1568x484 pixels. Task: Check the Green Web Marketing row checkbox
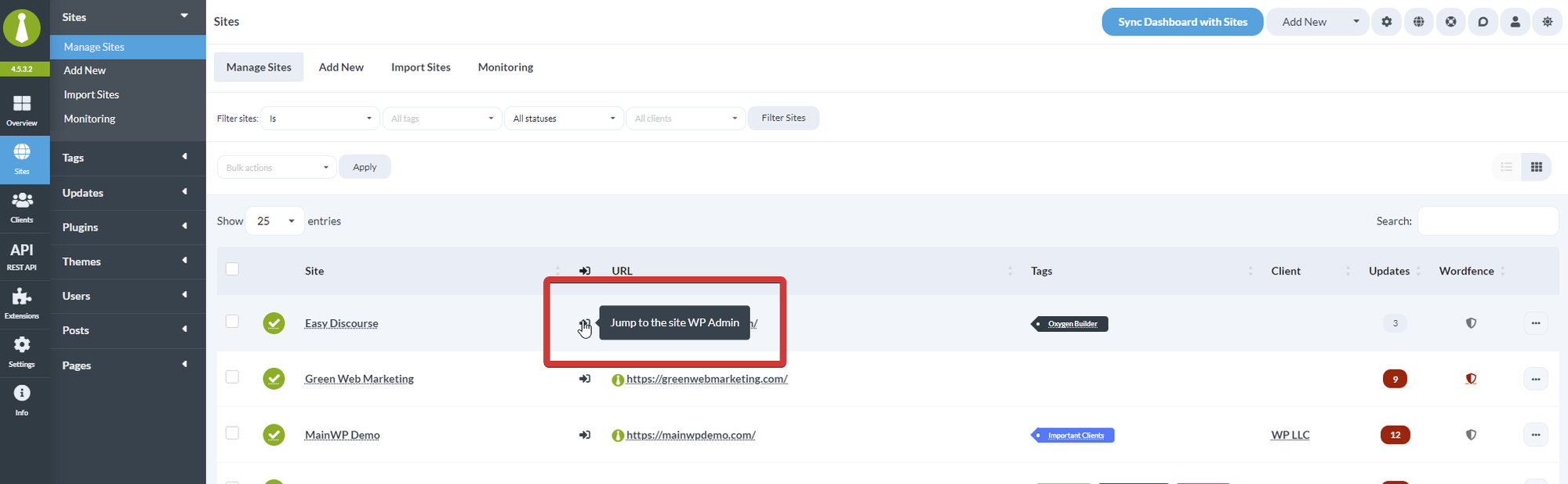click(232, 377)
